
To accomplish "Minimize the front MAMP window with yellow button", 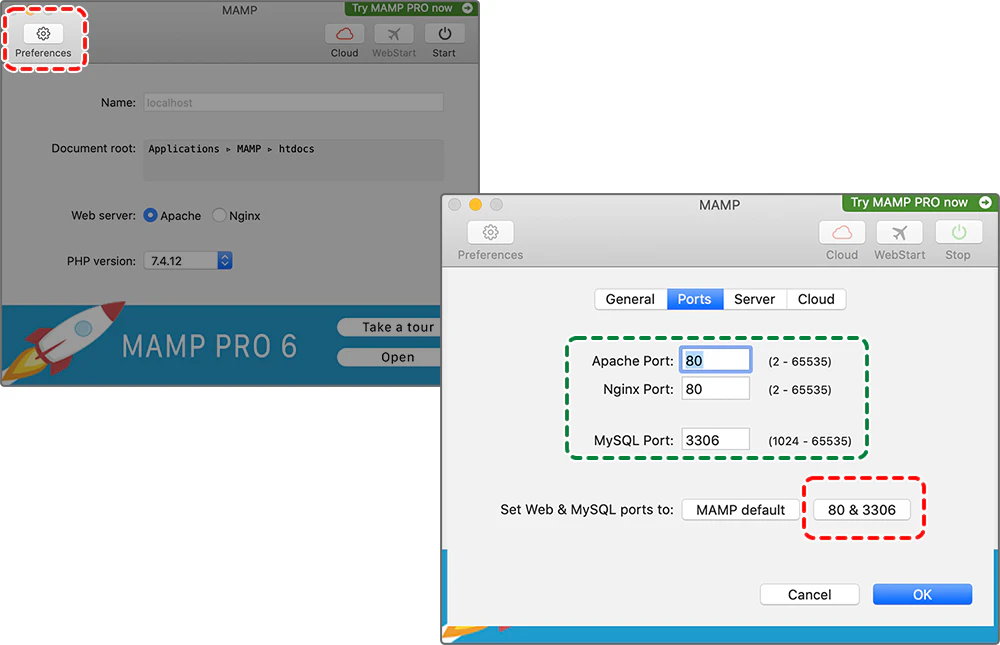I will [475, 204].
